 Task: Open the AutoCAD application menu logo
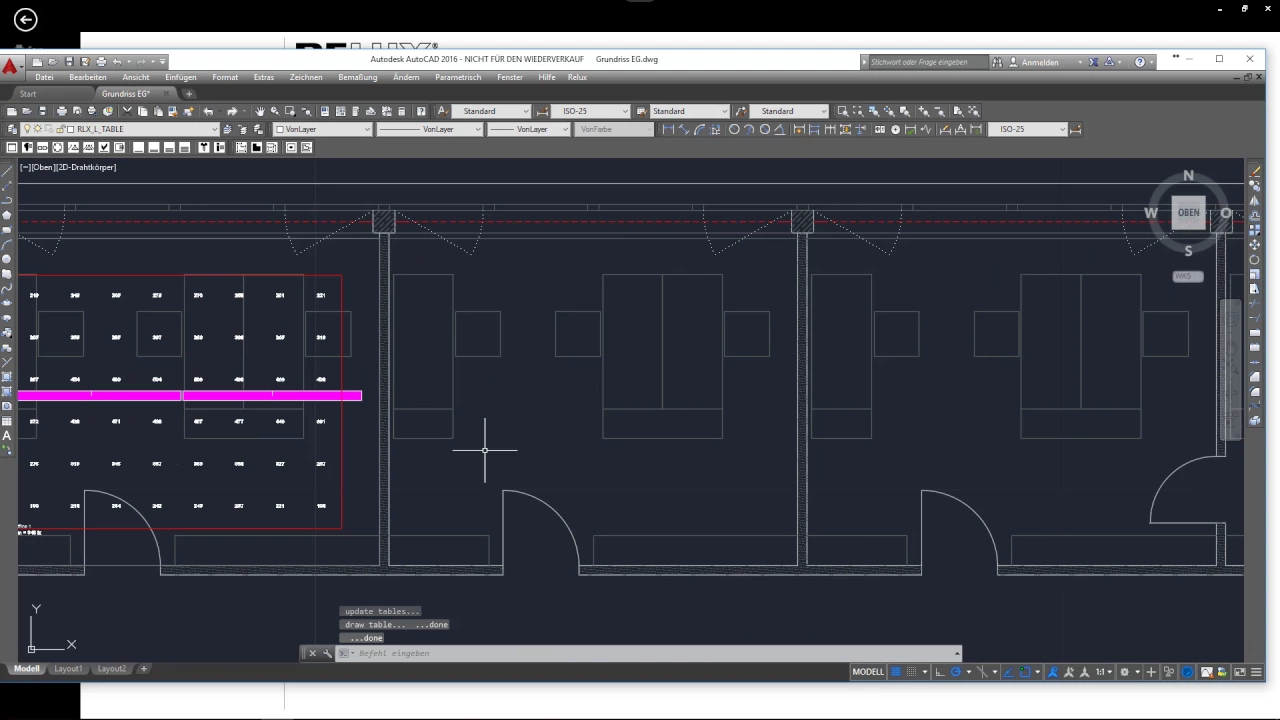tap(10, 67)
